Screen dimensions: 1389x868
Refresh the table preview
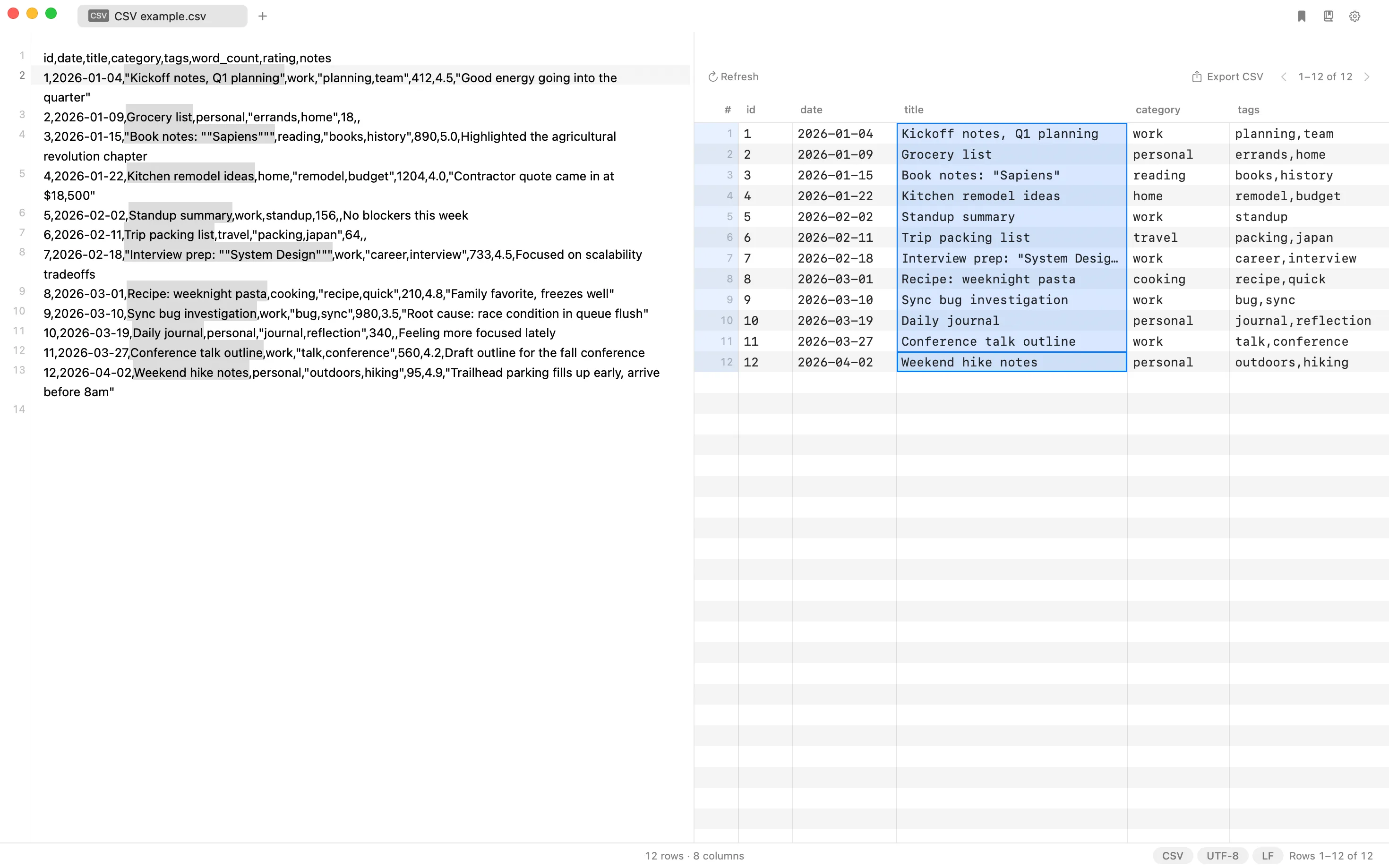(733, 77)
